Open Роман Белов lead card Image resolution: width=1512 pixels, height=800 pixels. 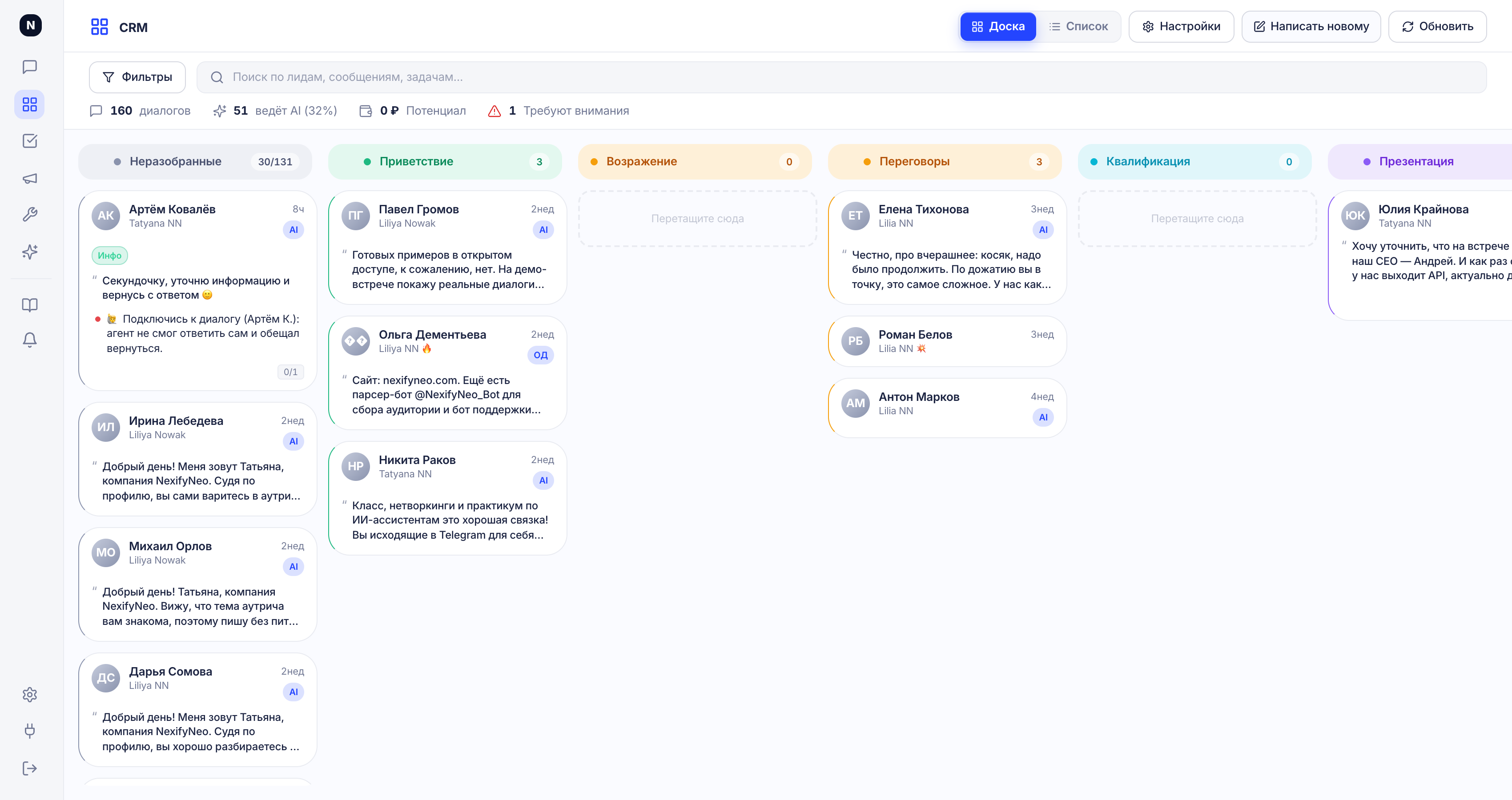coord(947,341)
